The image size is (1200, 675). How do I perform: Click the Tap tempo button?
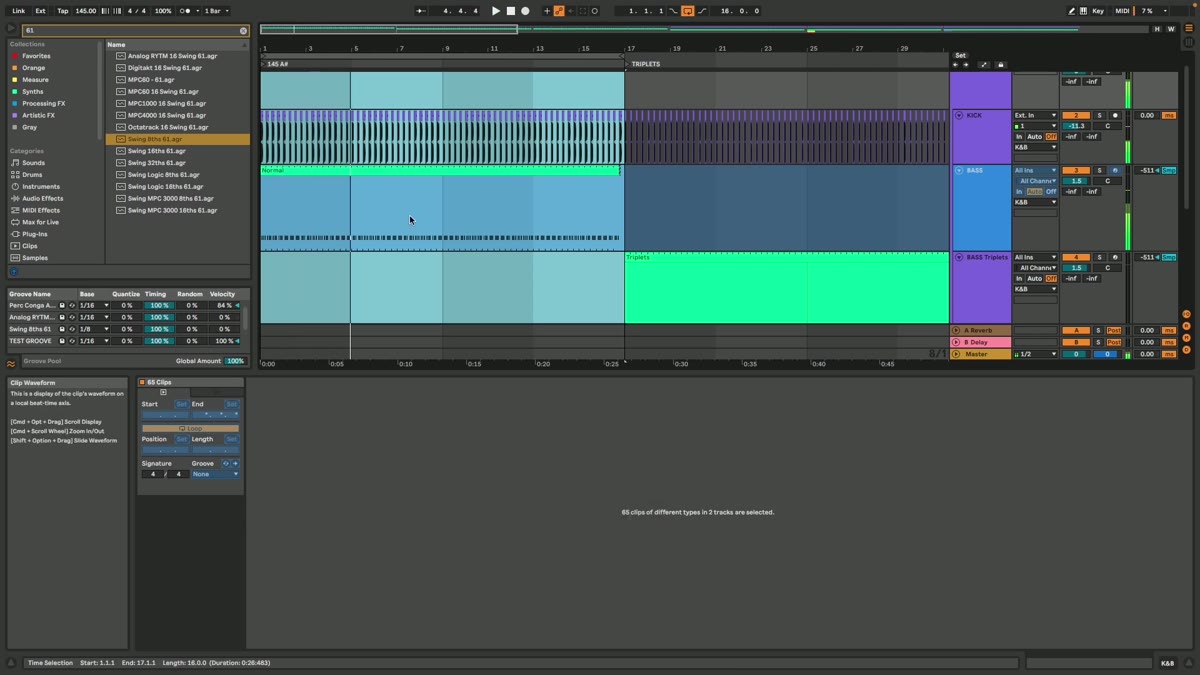tap(62, 11)
